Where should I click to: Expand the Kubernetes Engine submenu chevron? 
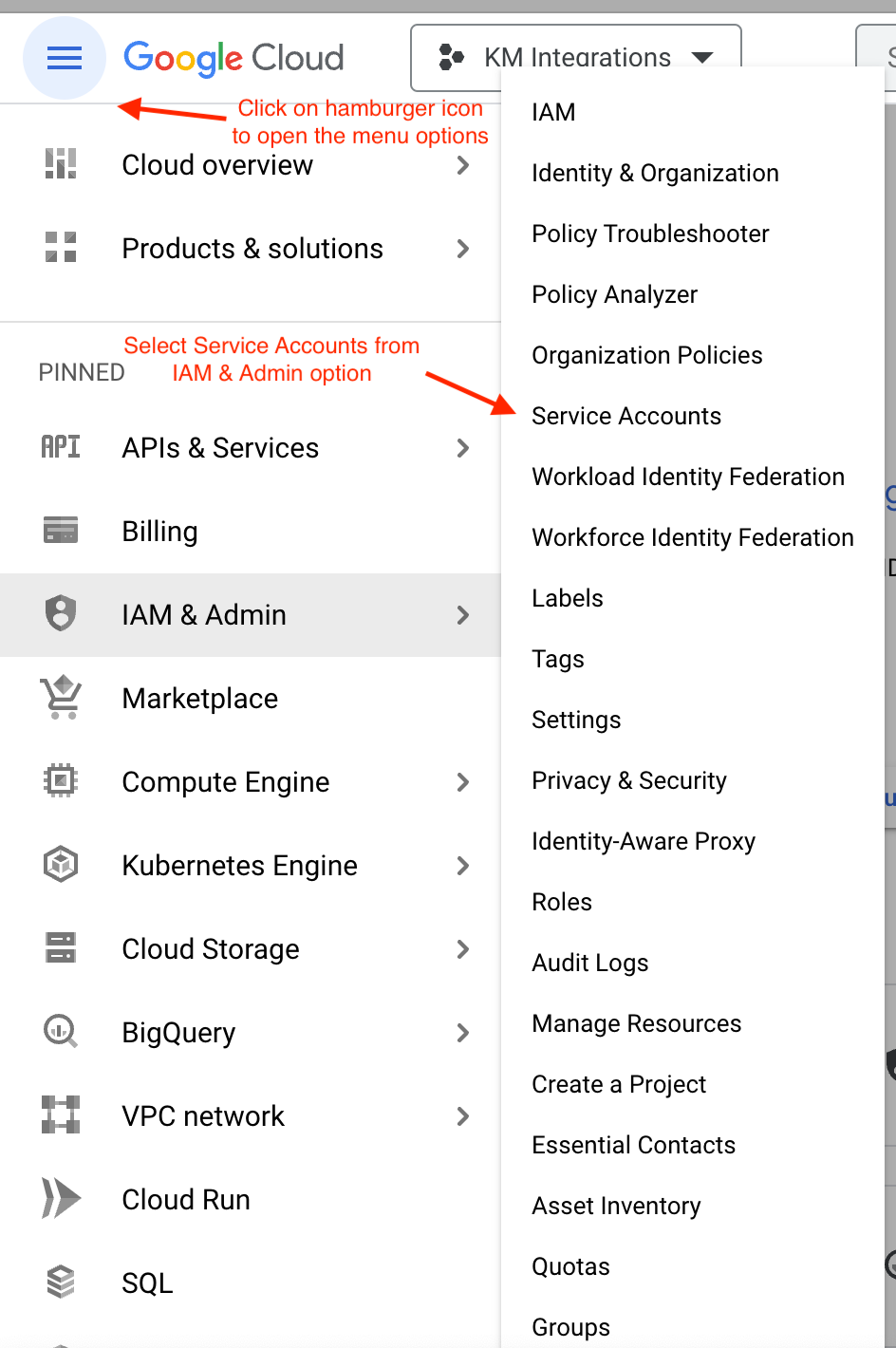(463, 866)
